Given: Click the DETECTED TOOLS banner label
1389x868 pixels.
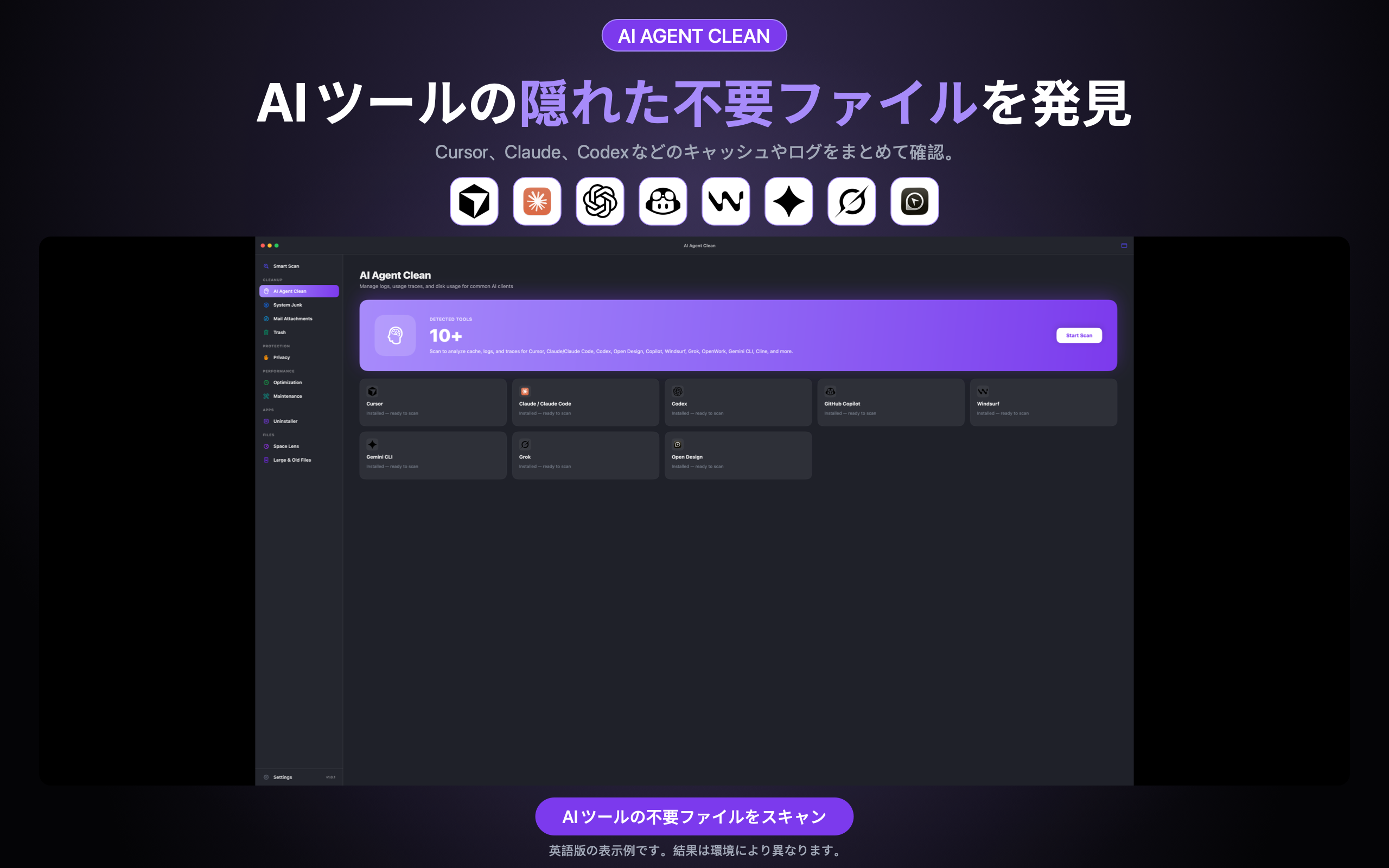Looking at the screenshot, I should tap(450, 319).
